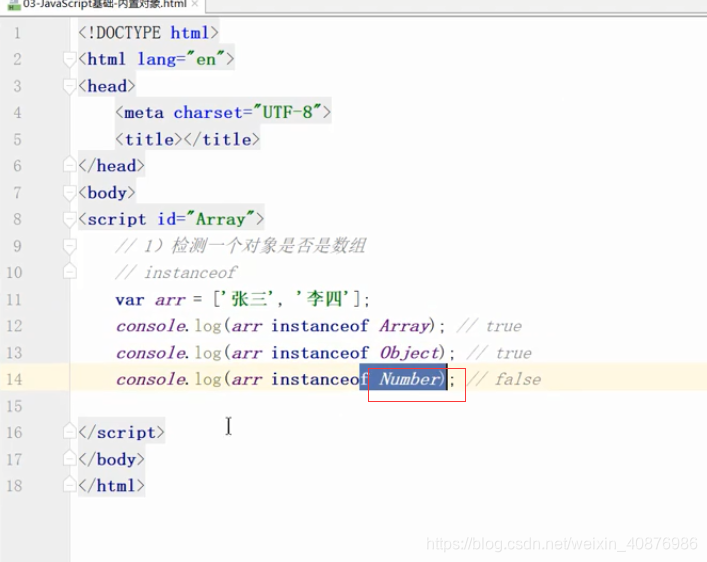Close the 03-JavaScript html editor tab
This screenshot has width=707, height=562.
pyautogui.click(x=195, y=4)
